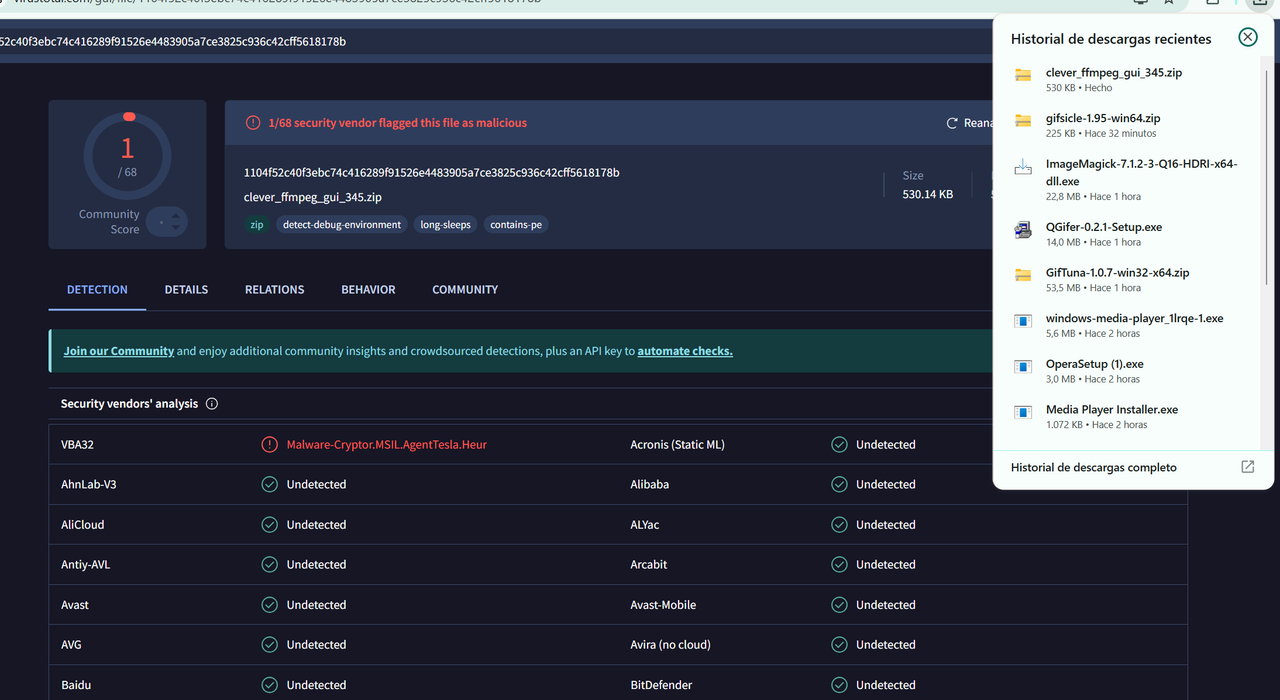Switch to the DETECTION tab
The height and width of the screenshot is (700, 1280).
tap(97, 289)
